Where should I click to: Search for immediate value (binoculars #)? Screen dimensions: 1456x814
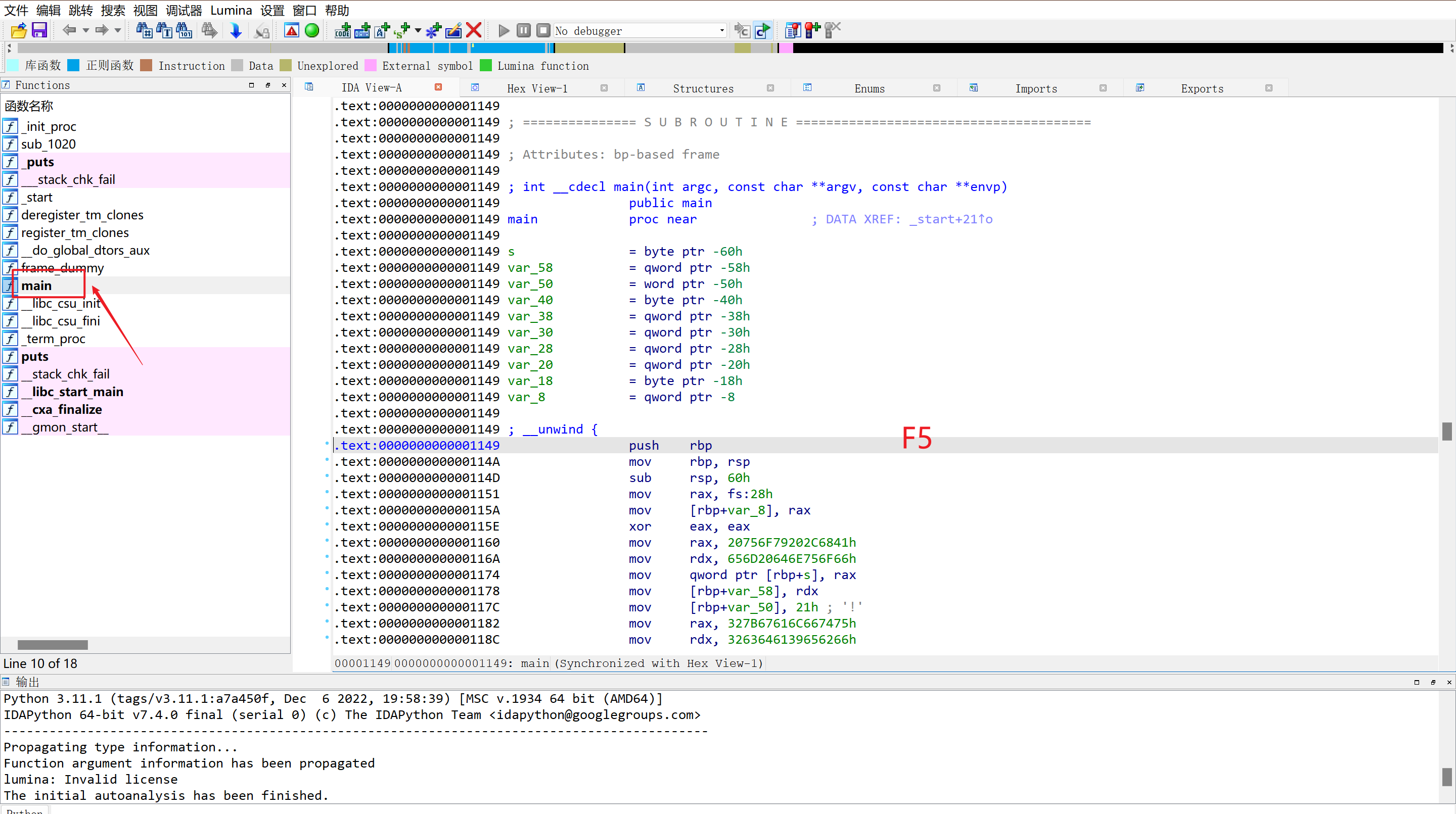144,30
